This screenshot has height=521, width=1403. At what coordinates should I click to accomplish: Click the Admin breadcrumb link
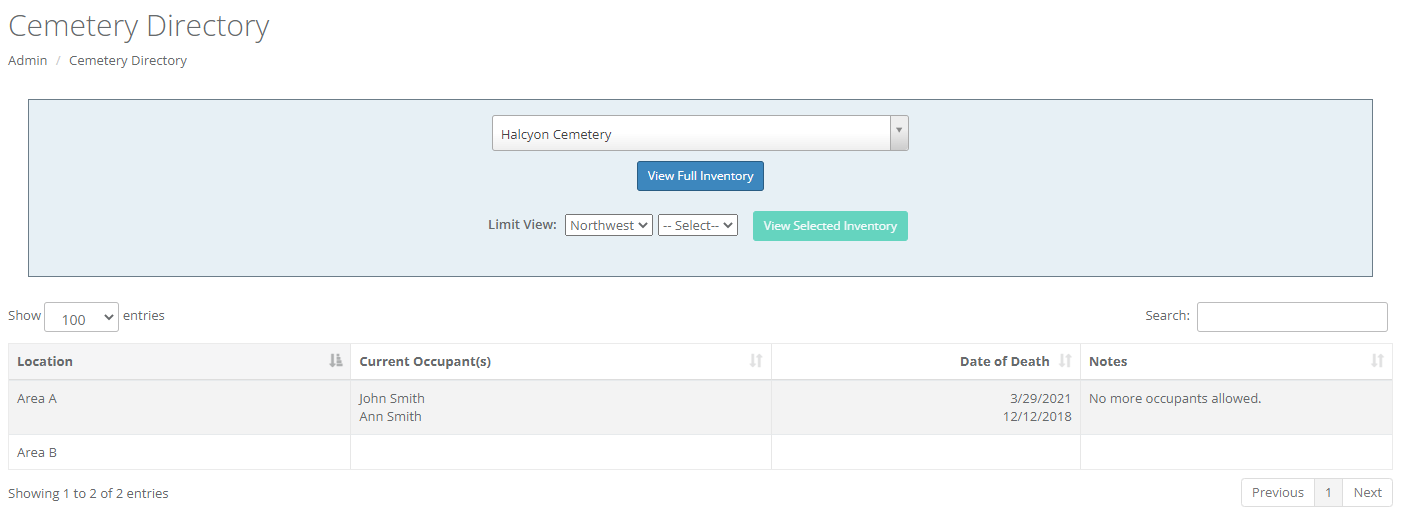(28, 61)
